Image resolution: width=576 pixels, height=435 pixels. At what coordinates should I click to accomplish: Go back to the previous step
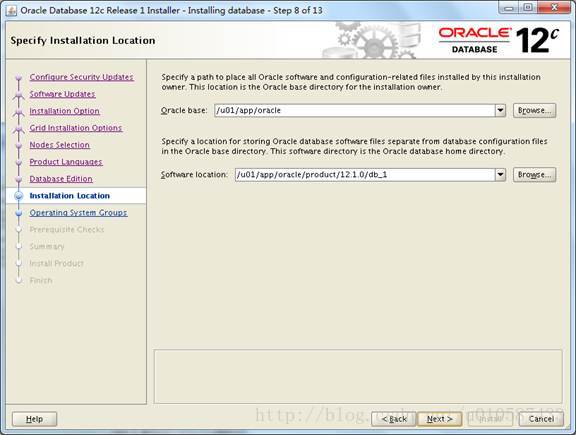(394, 419)
